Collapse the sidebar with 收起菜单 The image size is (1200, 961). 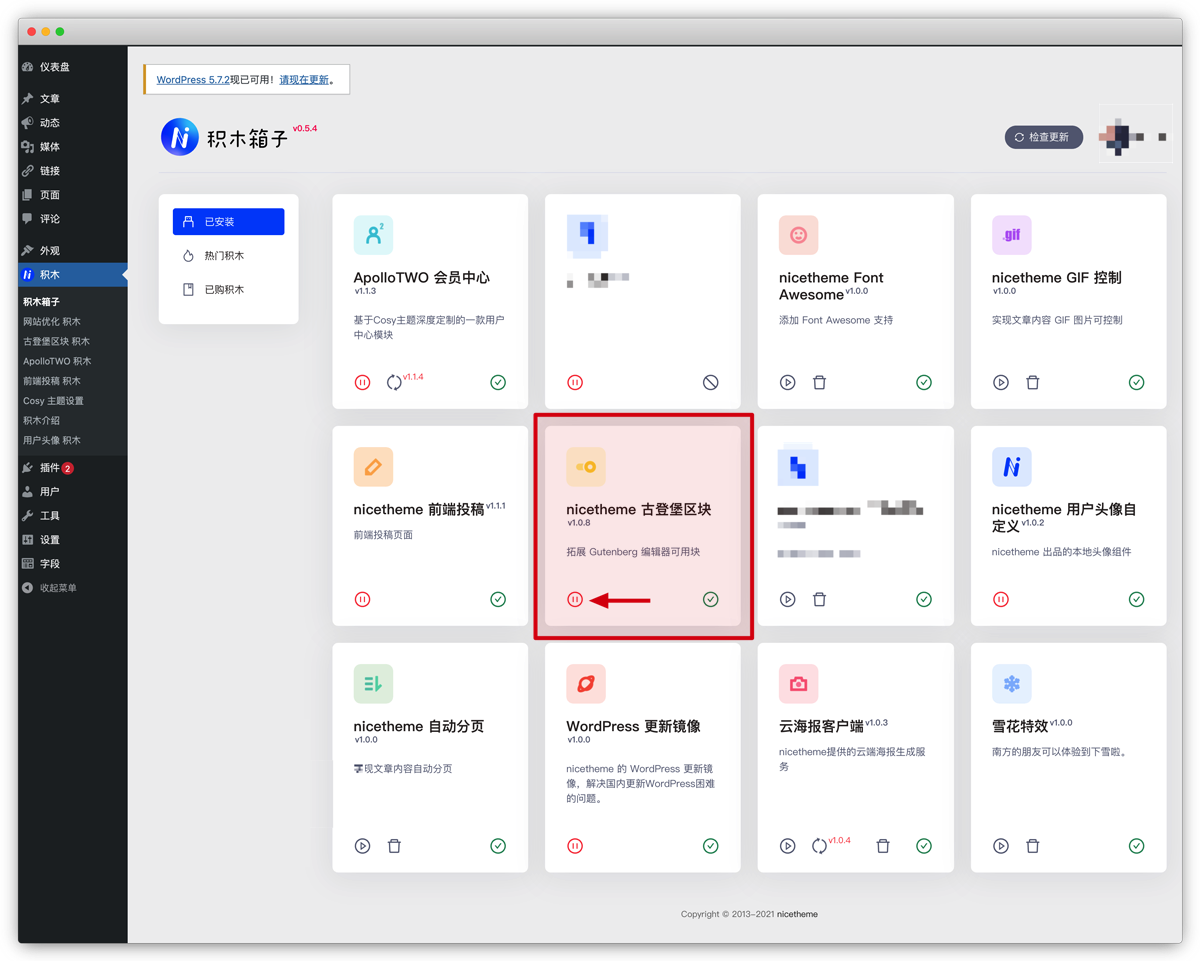(x=73, y=588)
